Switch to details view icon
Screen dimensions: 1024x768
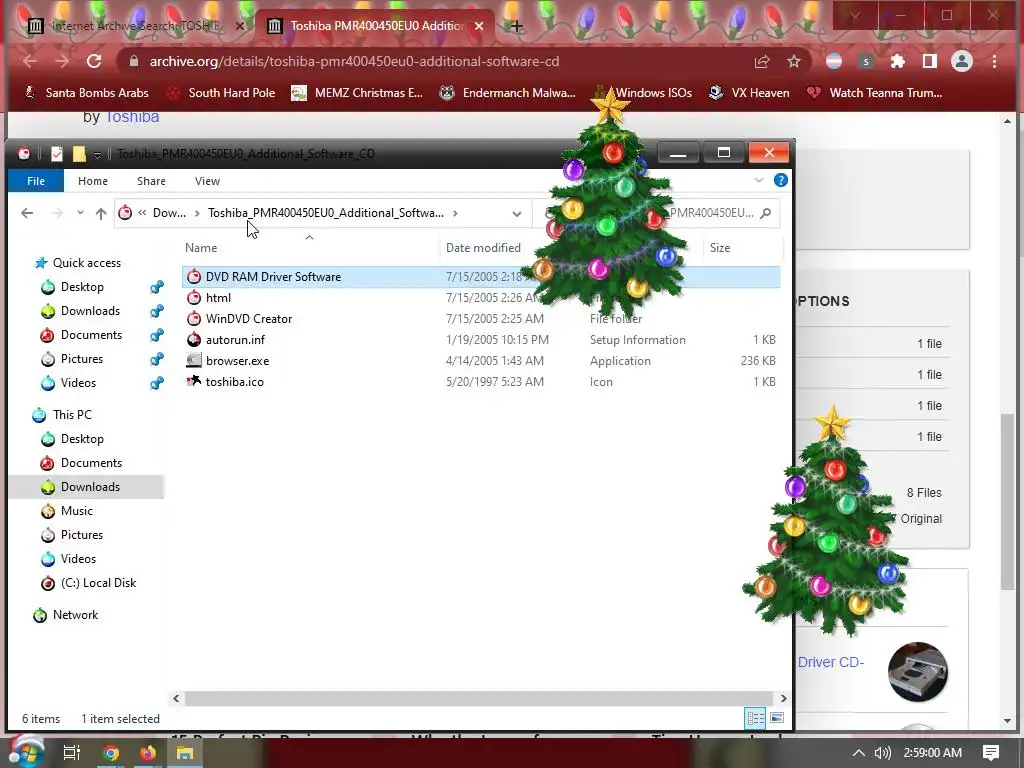tap(756, 718)
